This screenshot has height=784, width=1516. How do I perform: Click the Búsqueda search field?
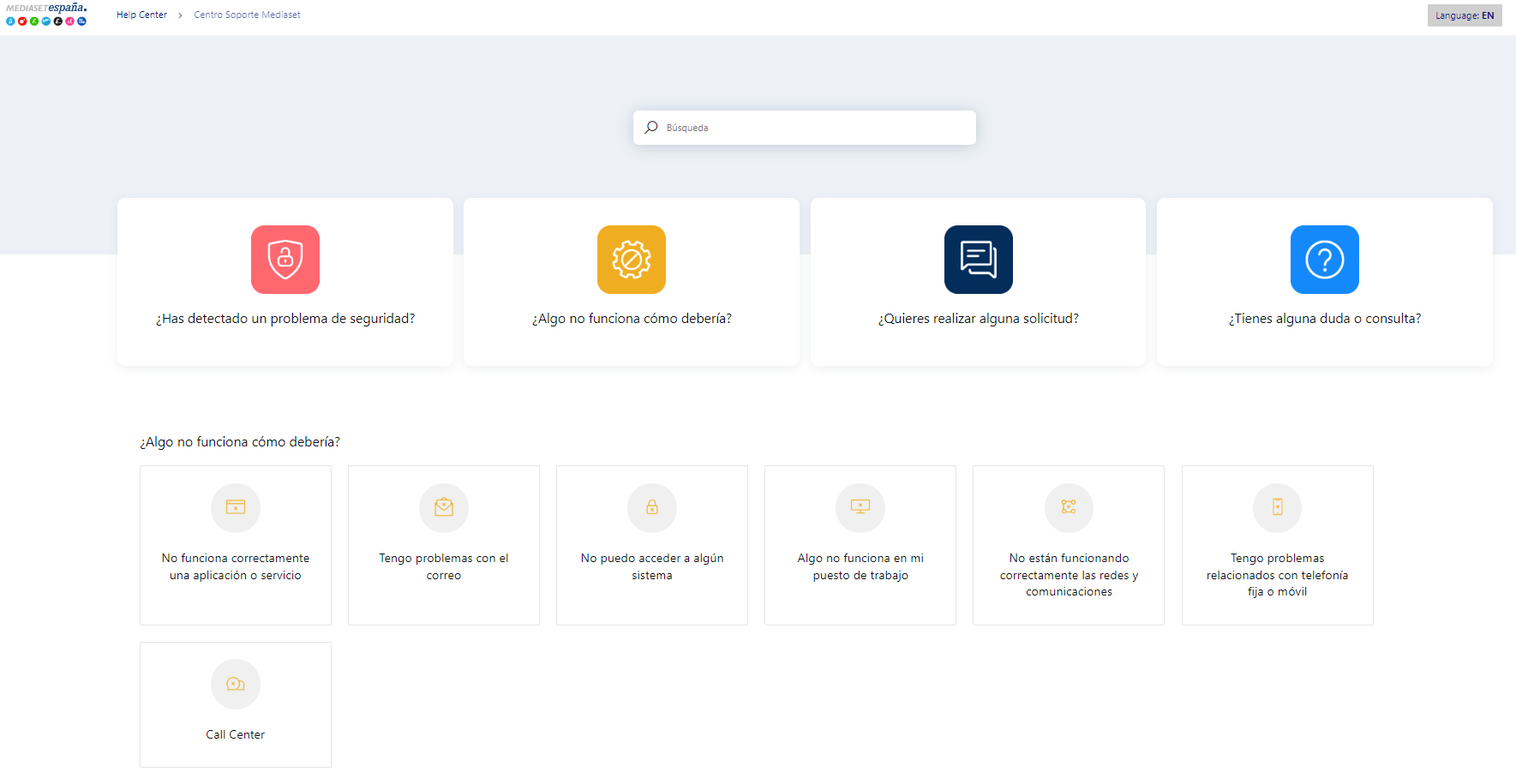814,128
